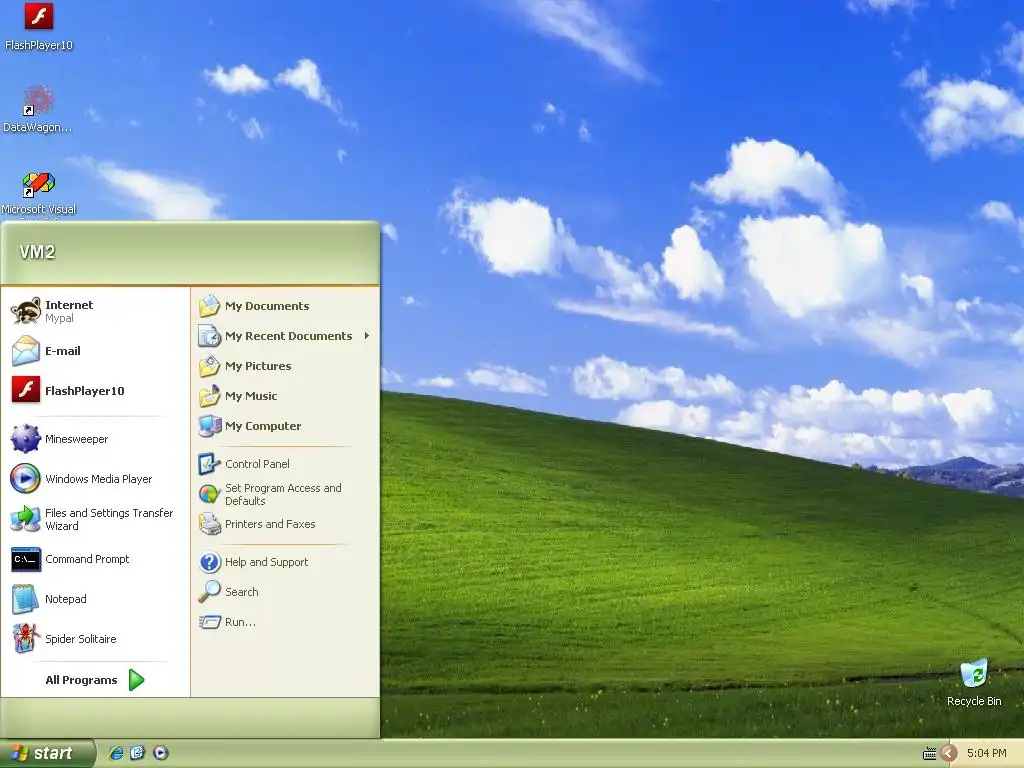Start Spider Solitaire

point(95,639)
